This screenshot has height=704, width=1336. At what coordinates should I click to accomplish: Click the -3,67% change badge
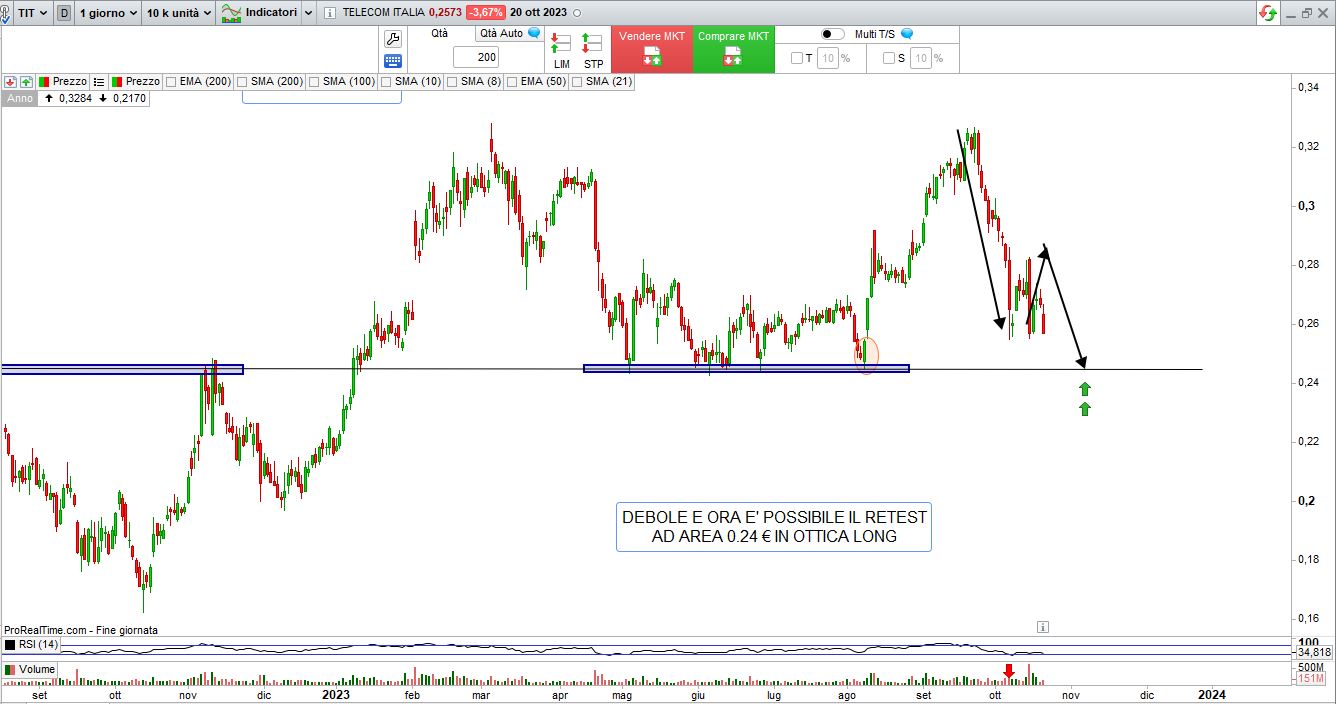point(486,13)
